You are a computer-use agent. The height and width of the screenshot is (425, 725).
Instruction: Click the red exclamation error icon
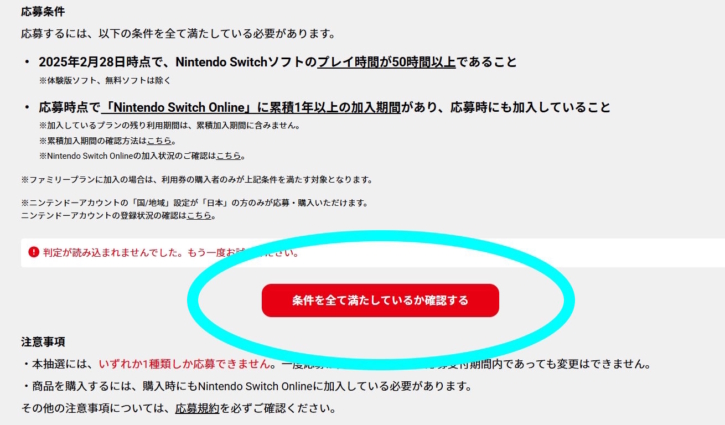pyautogui.click(x=33, y=252)
